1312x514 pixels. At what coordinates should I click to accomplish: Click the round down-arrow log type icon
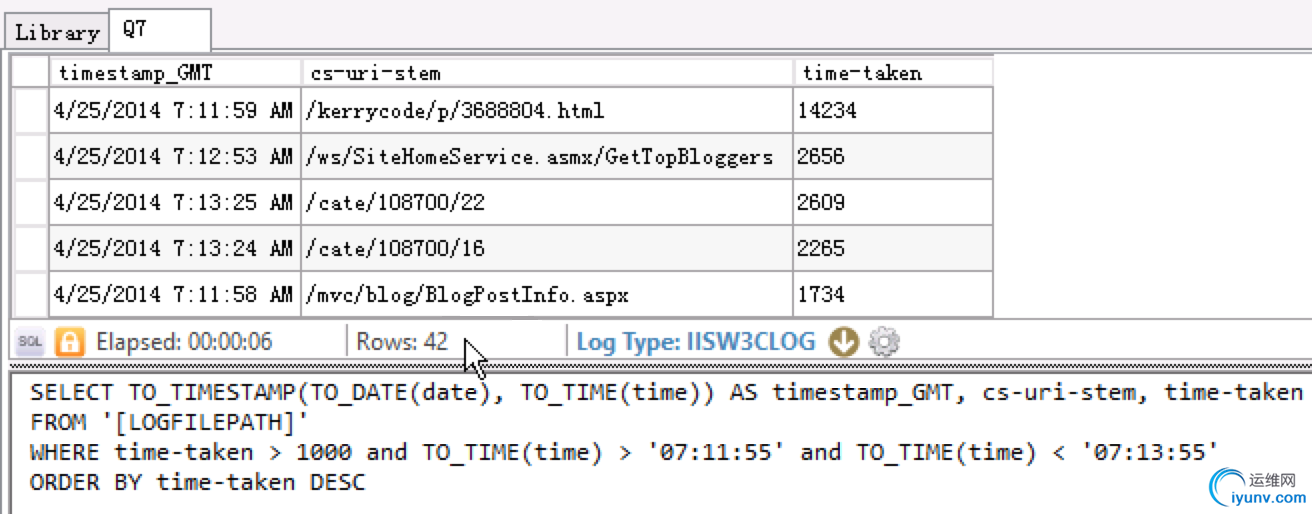[x=845, y=342]
